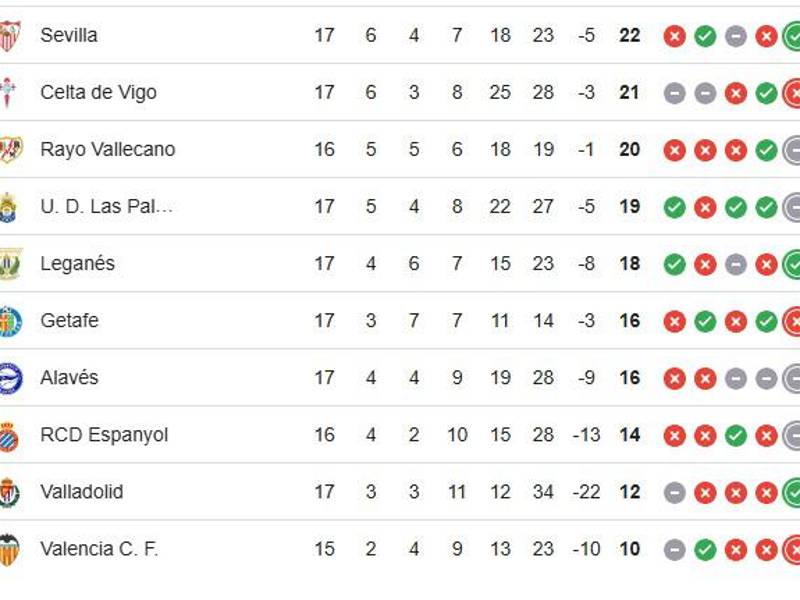
Task: Click Celta de Vigo's draw form indicator
Action: 674,92
